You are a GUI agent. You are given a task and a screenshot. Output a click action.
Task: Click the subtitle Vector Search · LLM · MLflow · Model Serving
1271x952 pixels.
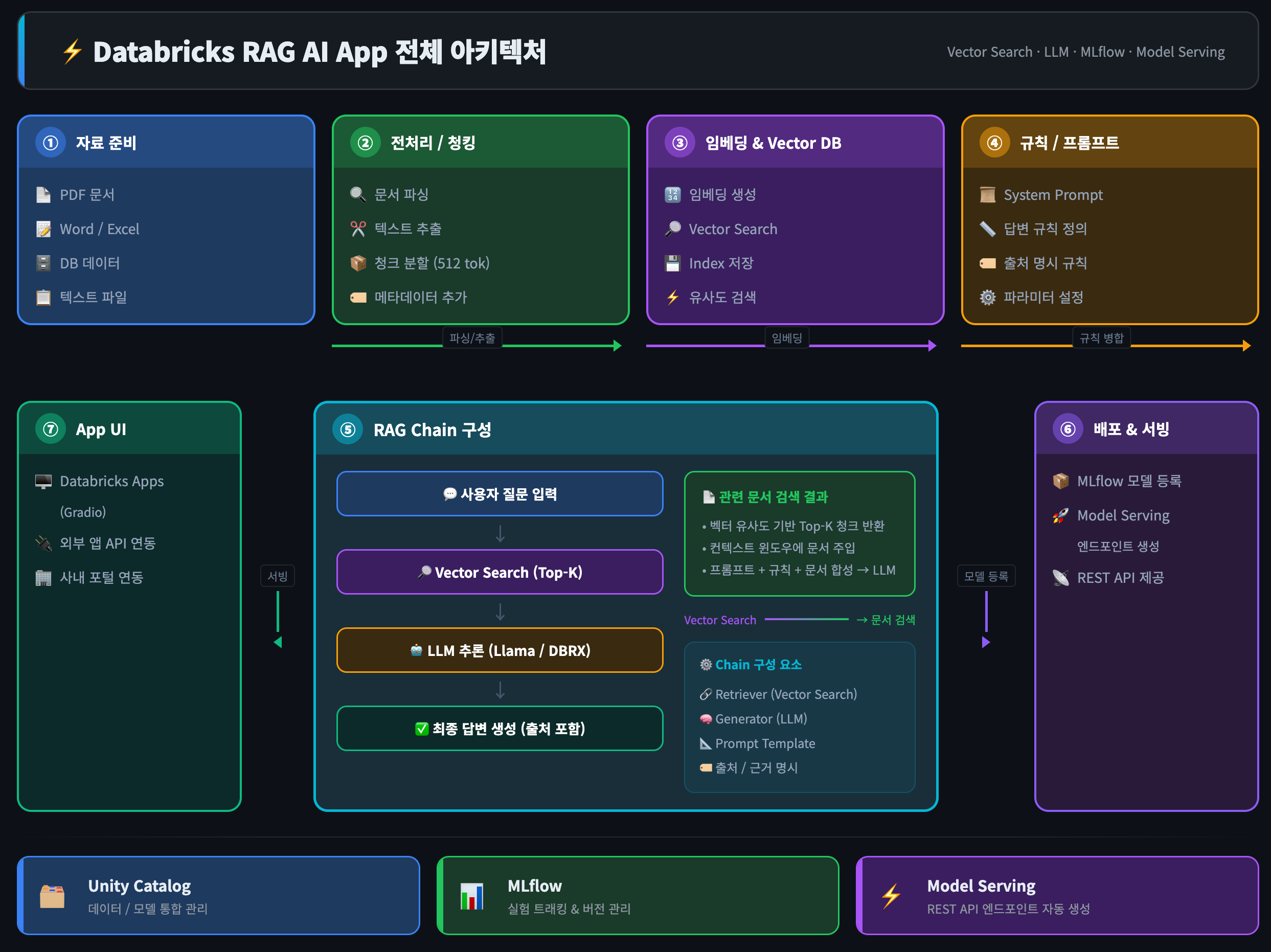[1085, 52]
